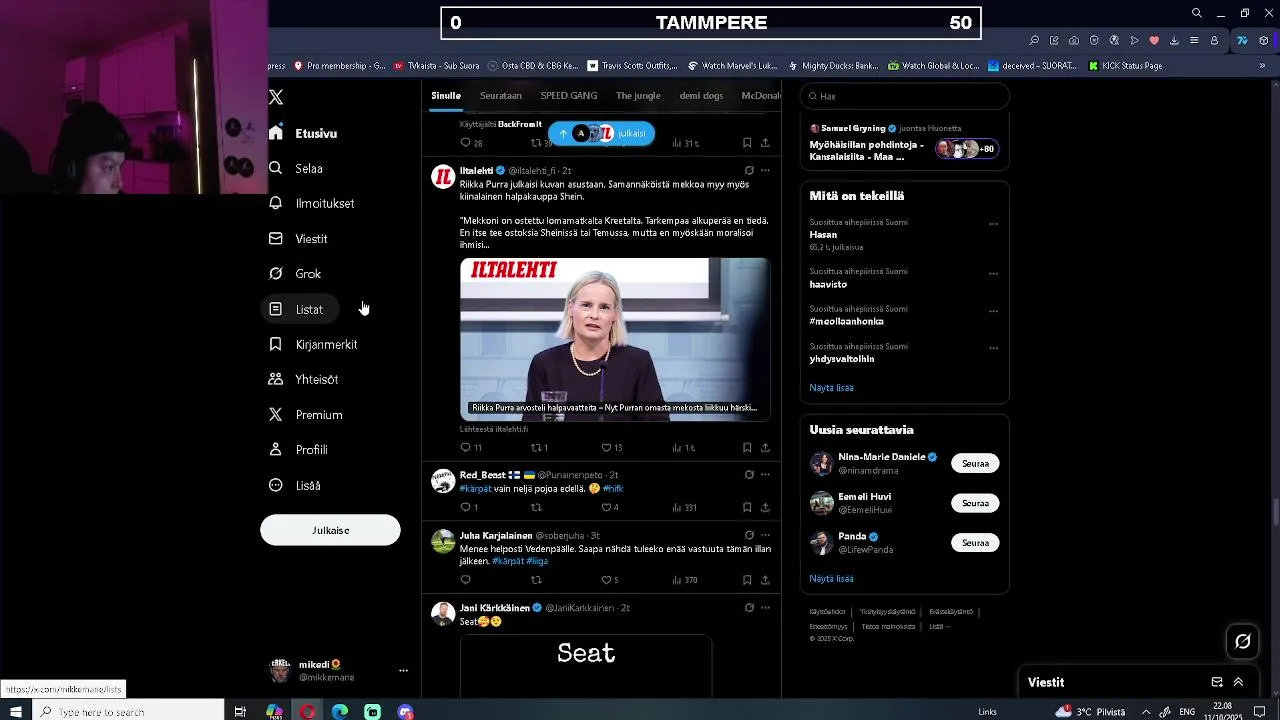Viewport: 1280px width, 720px height.
Task: Open Grok explain icon on Iltalehti post
Action: (749, 171)
